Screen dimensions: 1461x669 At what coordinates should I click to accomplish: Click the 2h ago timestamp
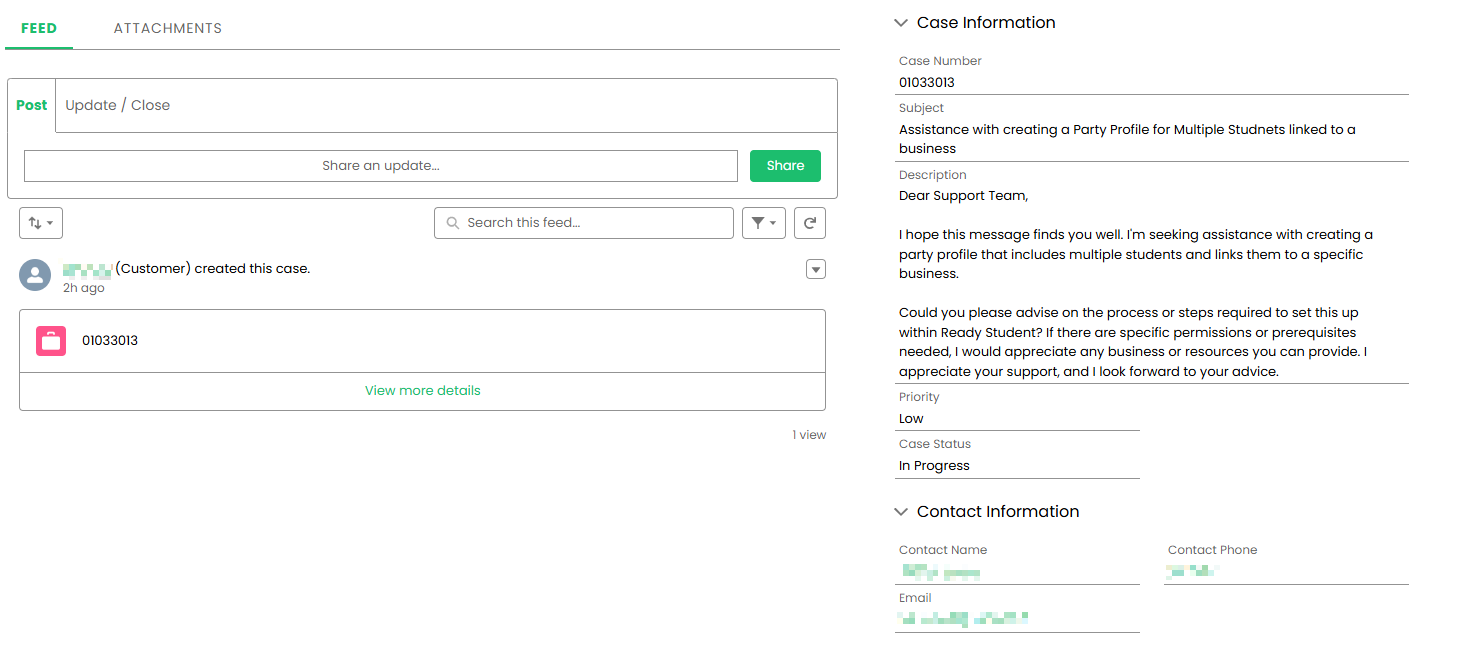click(x=84, y=288)
